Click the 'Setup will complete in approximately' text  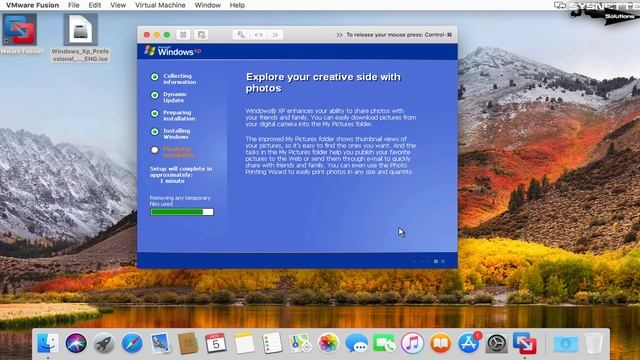click(x=181, y=172)
